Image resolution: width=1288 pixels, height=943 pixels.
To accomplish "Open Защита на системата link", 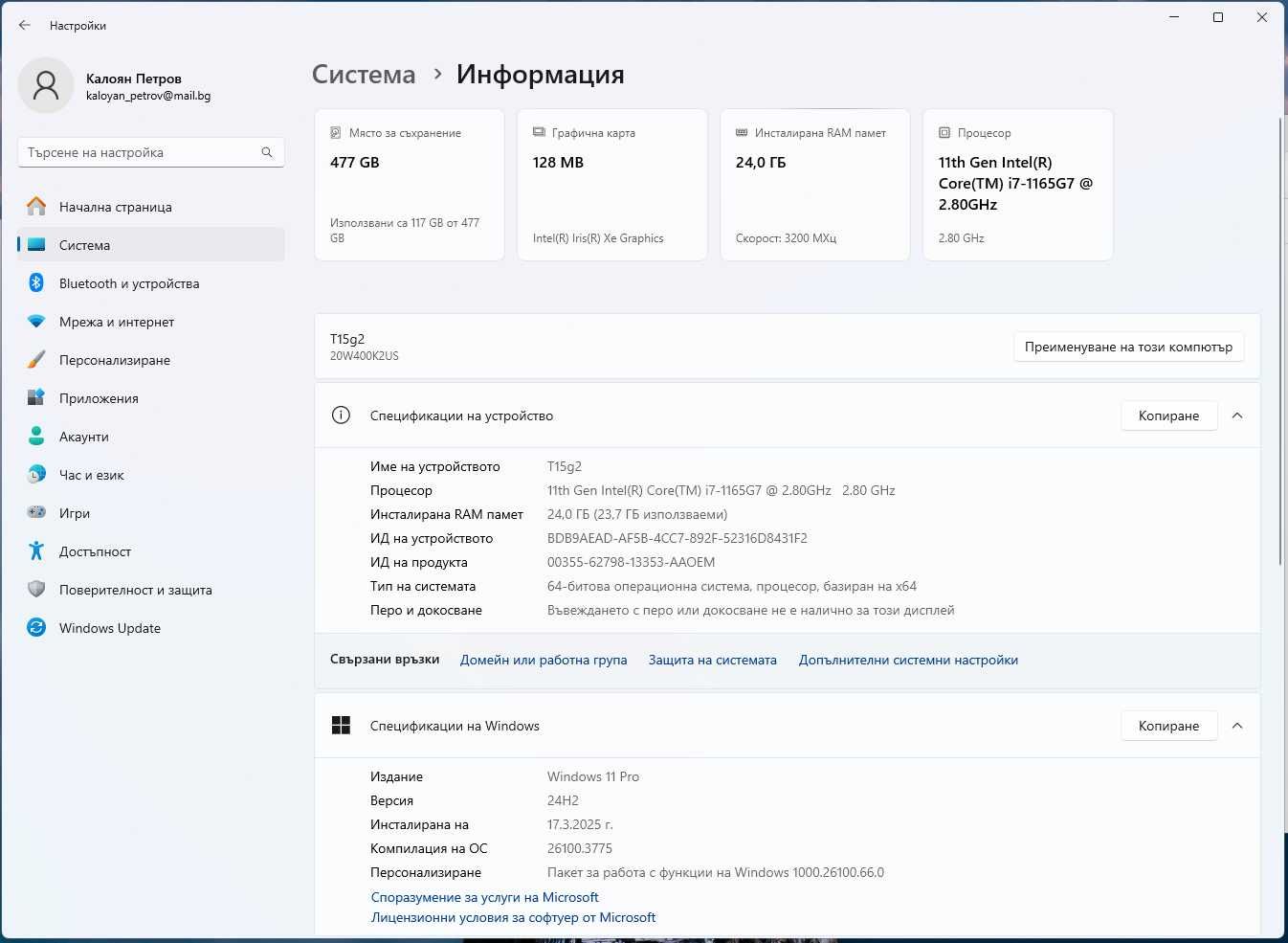I will pyautogui.click(x=713, y=660).
